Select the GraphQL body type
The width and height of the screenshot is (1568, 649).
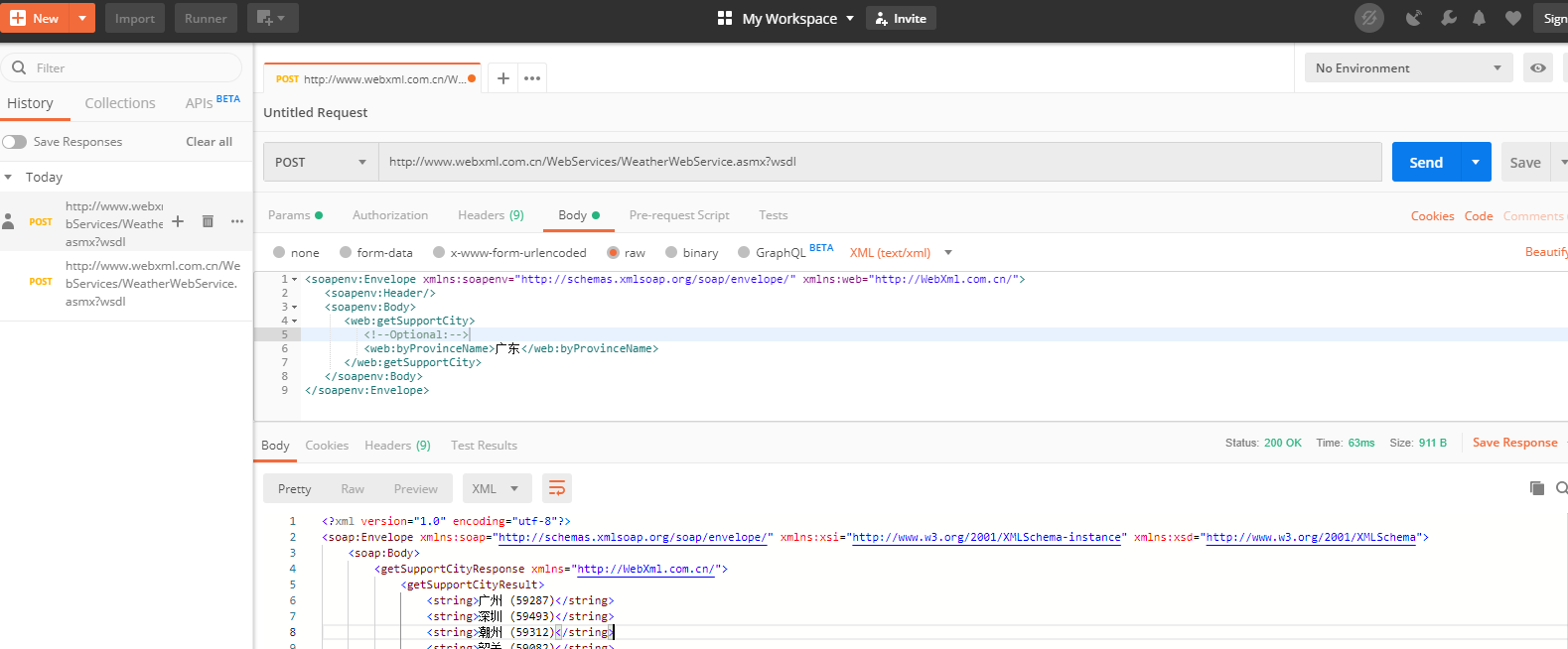click(x=744, y=252)
